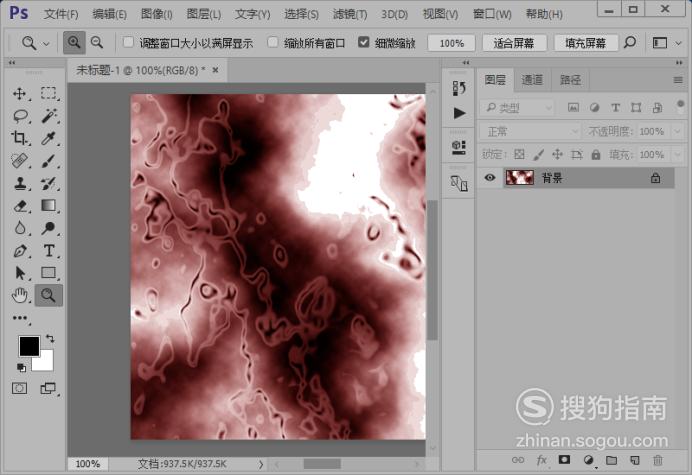Hide the 背景 layer visibility eye
This screenshot has width=692, height=475.
pyautogui.click(x=489, y=177)
